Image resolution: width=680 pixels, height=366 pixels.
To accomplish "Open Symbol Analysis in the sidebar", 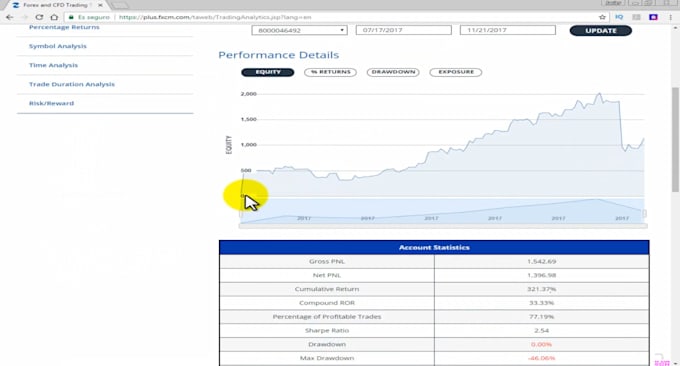I will (58, 46).
